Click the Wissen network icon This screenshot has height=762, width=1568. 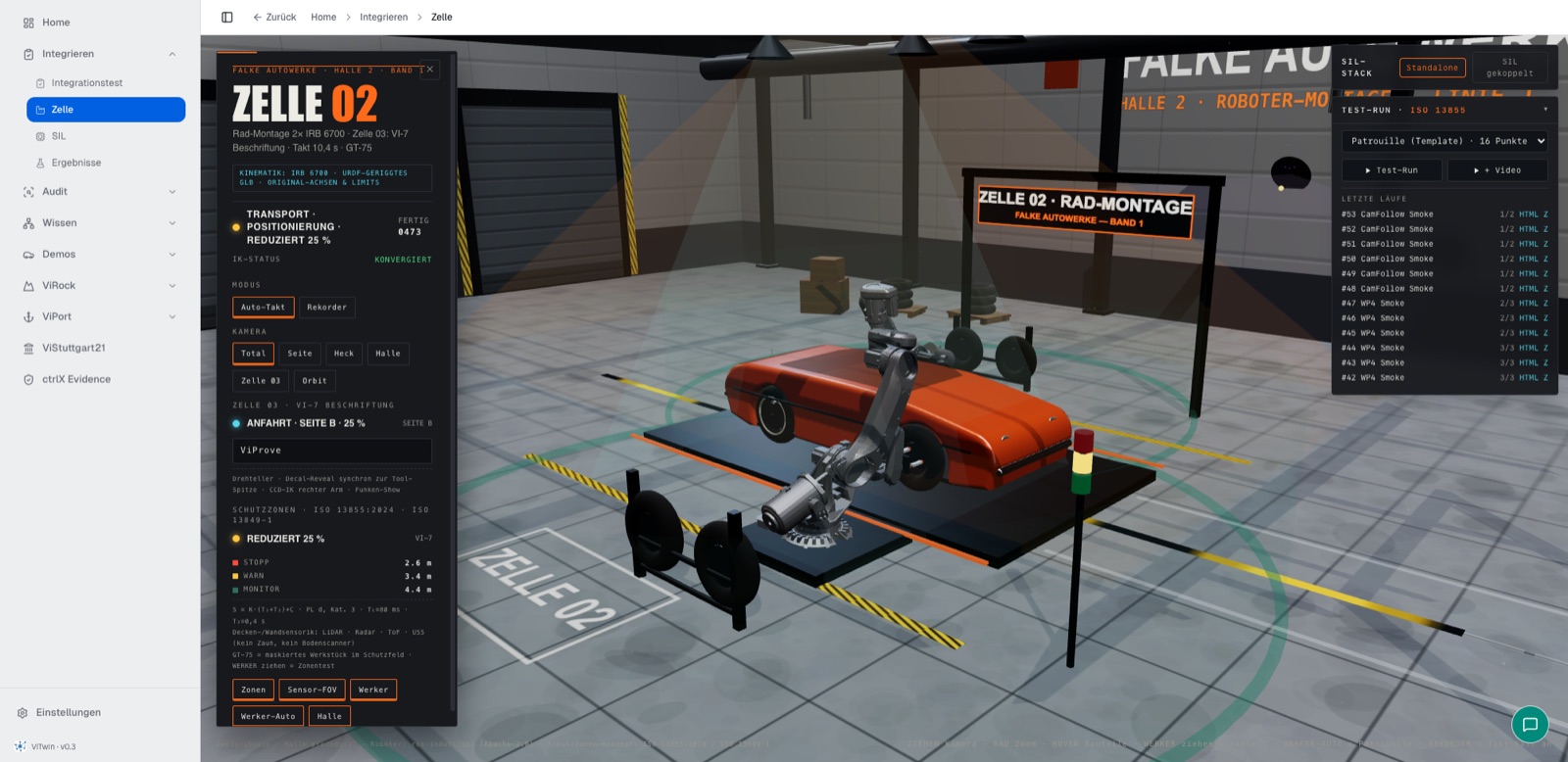[28, 223]
